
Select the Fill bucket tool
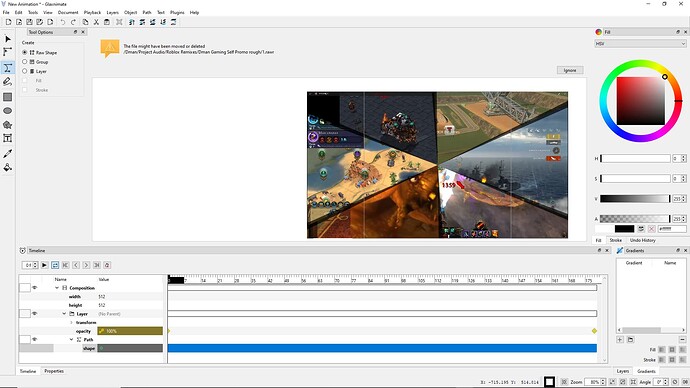coord(7,168)
